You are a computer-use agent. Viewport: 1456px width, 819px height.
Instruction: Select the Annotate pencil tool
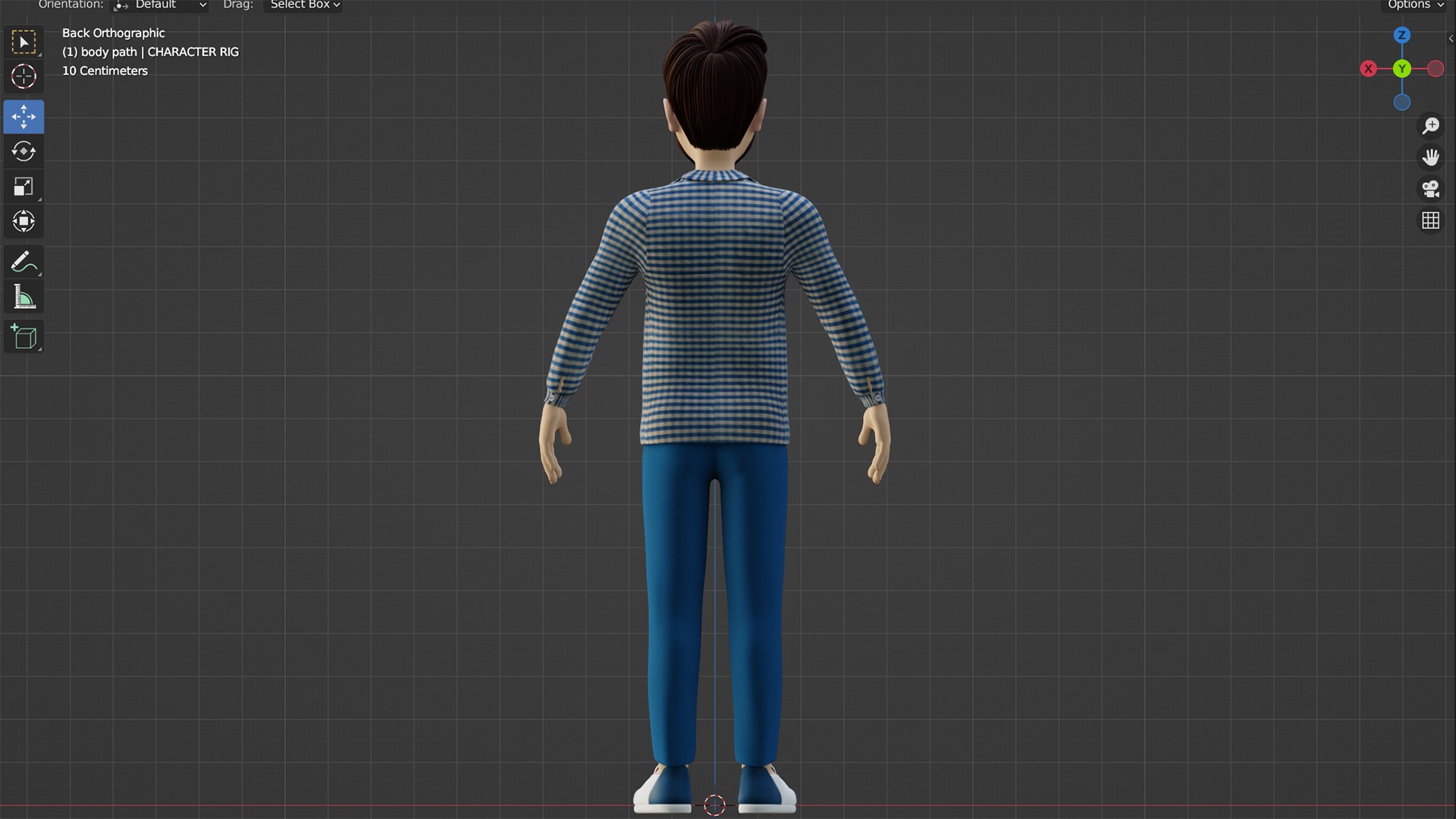[x=24, y=262]
